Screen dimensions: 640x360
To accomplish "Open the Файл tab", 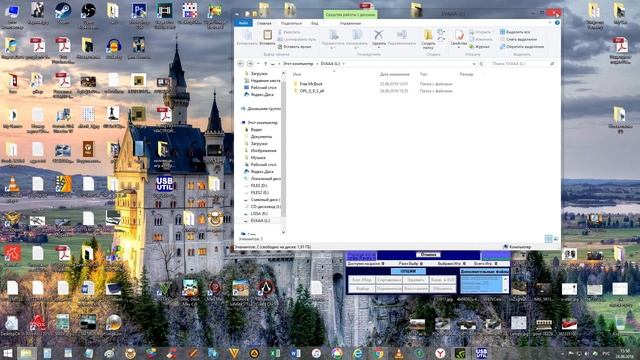I will [x=243, y=23].
